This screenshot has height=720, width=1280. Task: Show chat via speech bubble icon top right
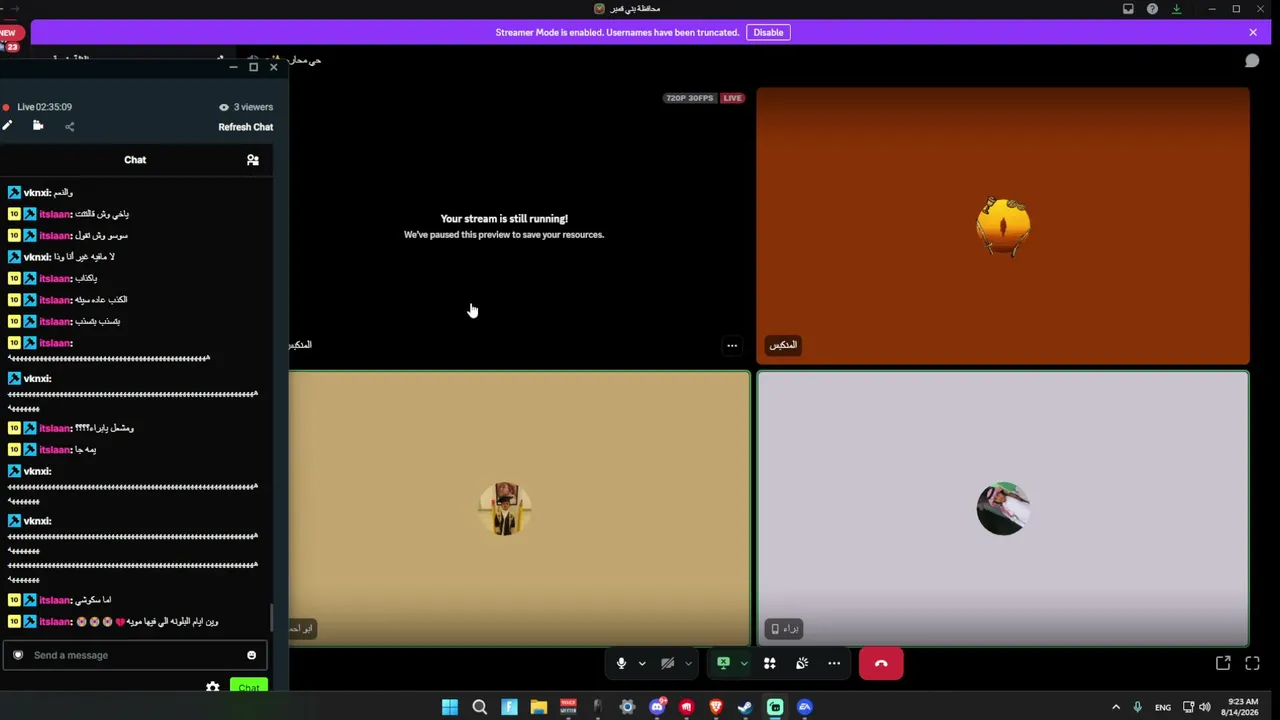[1252, 61]
